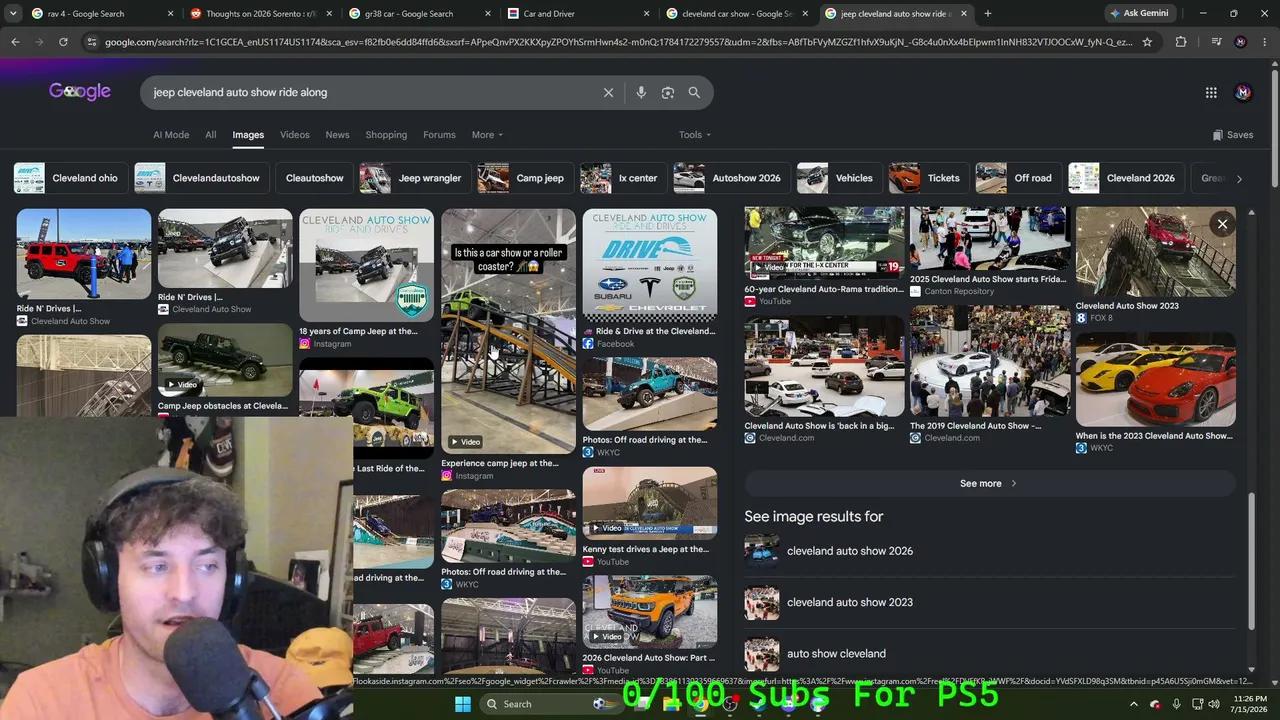View site information icon in address bar
The width and height of the screenshot is (1280, 720).
coord(92,42)
